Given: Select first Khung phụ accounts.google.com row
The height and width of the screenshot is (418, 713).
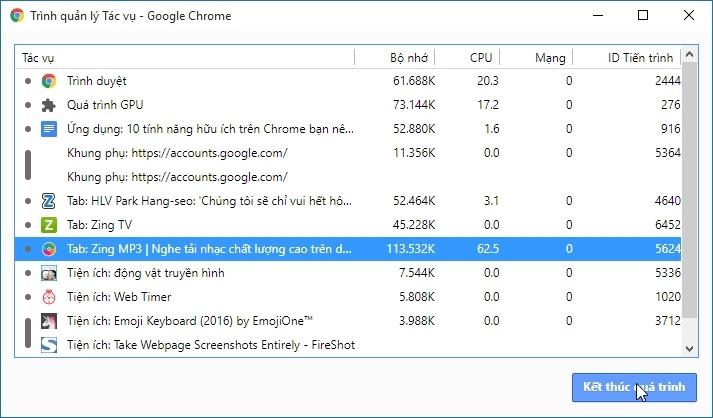Looking at the screenshot, I should click(x=348, y=153).
